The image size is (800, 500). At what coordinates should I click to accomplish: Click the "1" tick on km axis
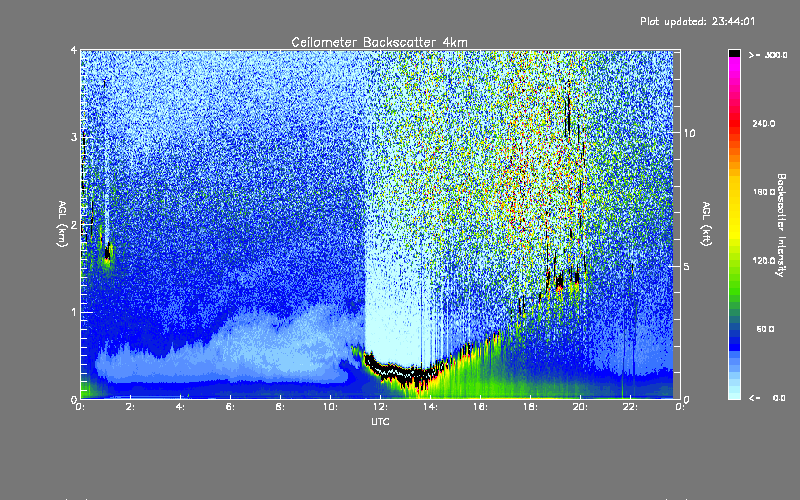(74, 312)
